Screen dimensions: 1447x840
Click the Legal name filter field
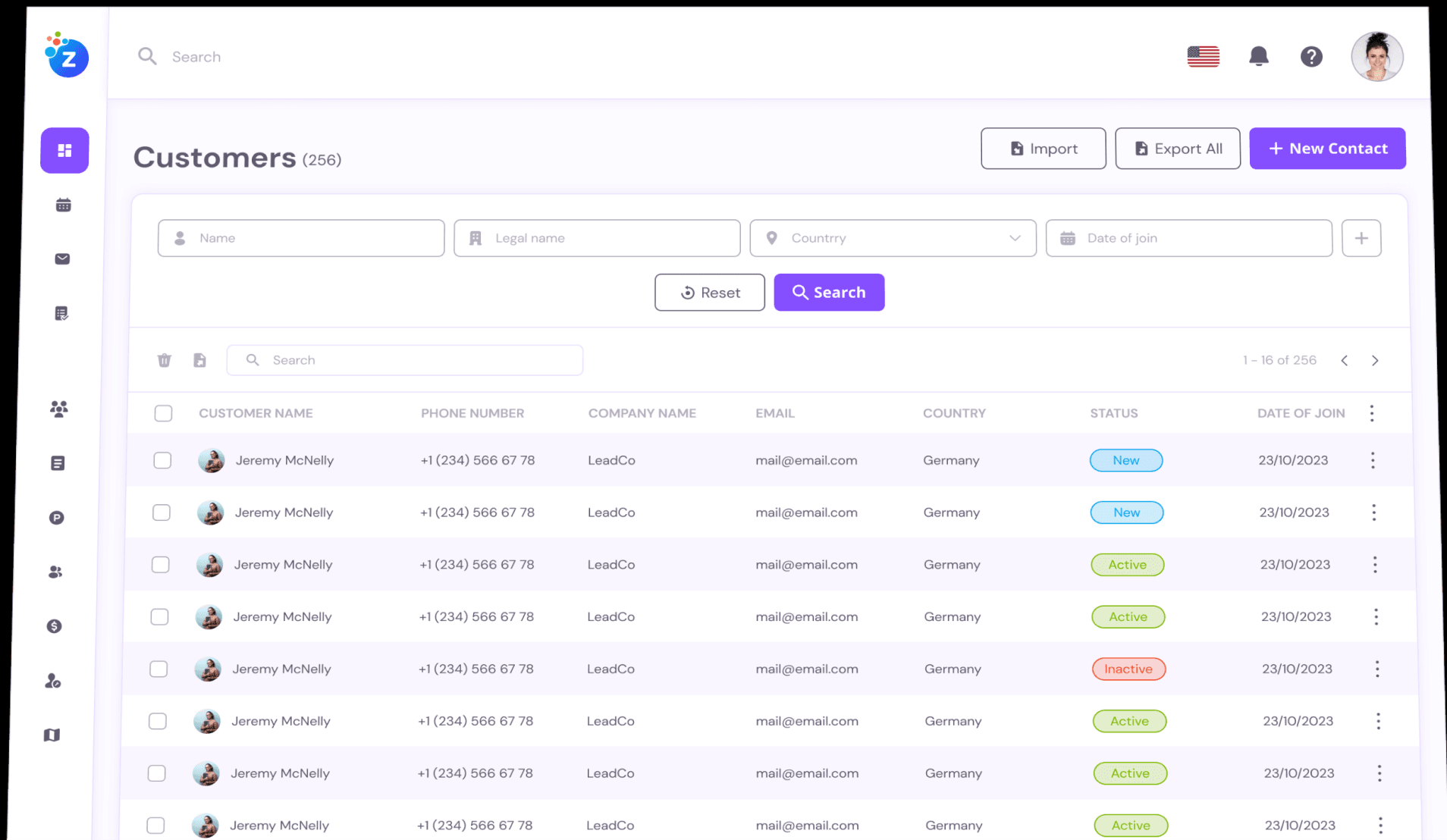[597, 238]
